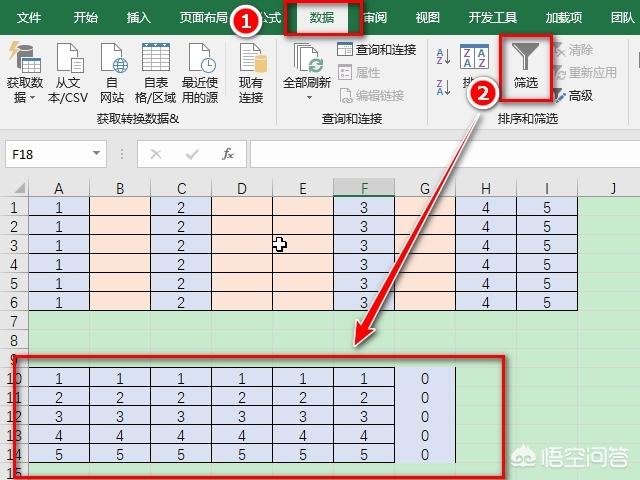This screenshot has height=480, width=640.
Task: Open the 获取数据 (Get Data) icon
Action: click(25, 58)
